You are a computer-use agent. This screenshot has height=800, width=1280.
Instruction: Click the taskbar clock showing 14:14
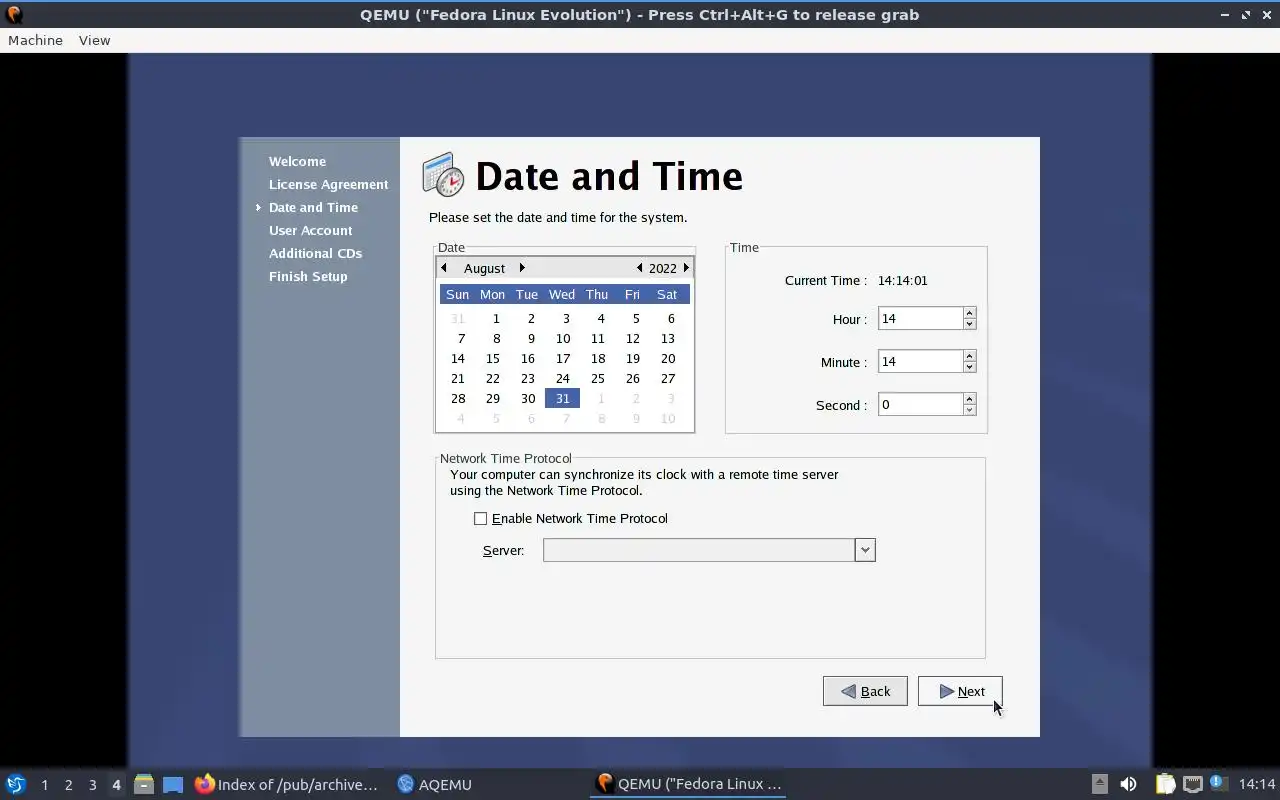click(1257, 784)
